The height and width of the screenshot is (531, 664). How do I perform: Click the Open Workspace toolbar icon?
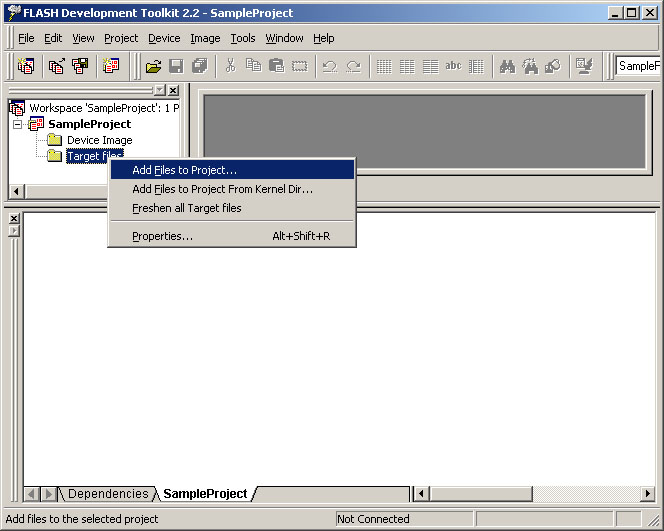tap(56, 66)
